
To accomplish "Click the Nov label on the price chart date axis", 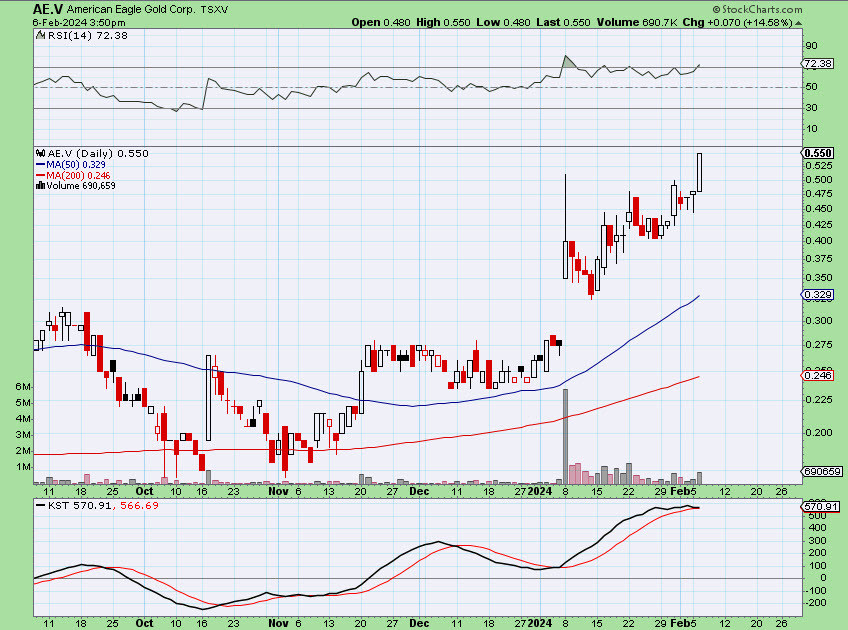I will [278, 492].
